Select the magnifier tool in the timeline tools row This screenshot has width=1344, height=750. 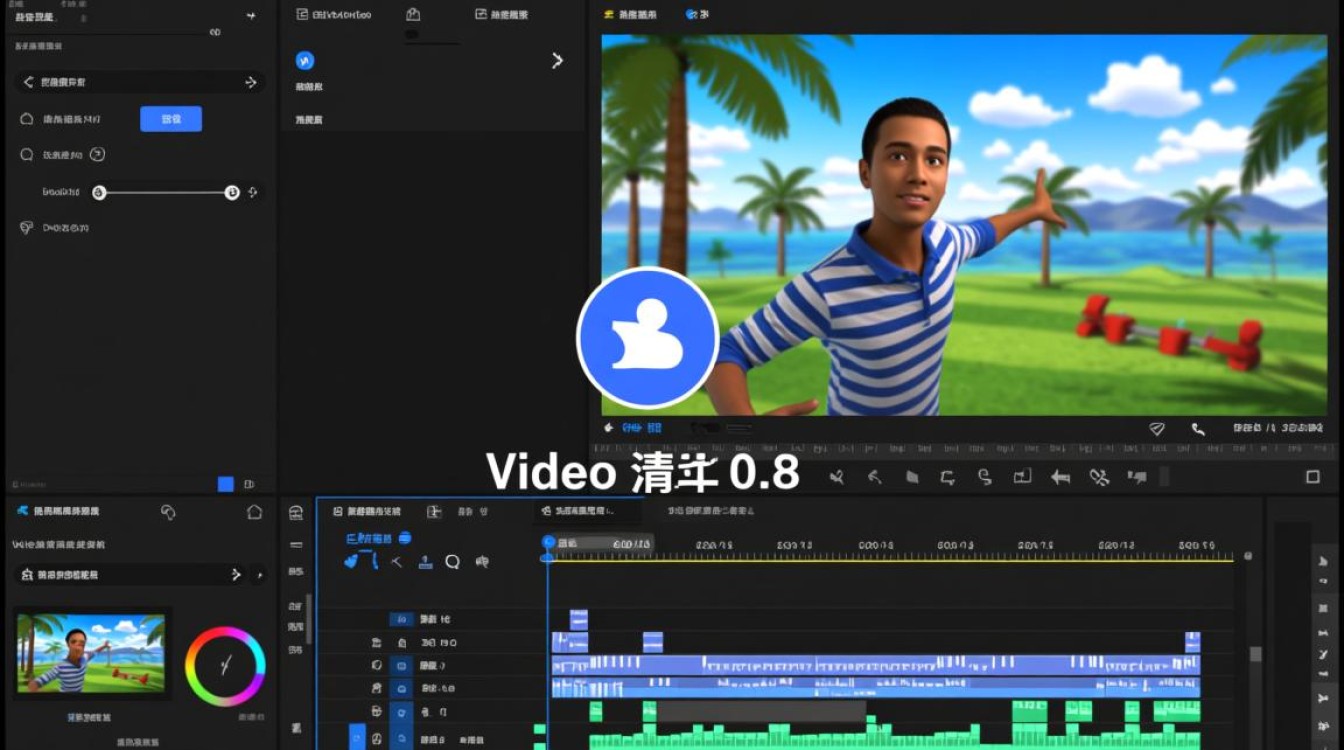point(452,562)
